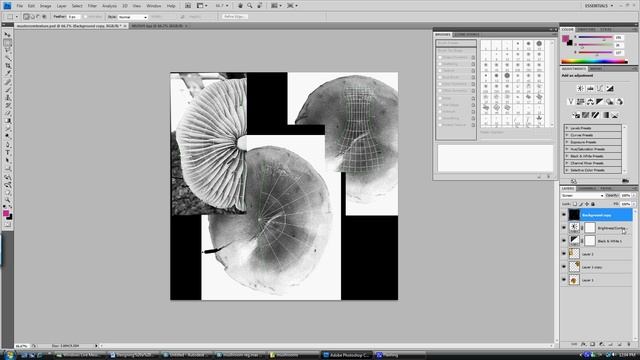Viewport: 640px width, 360px height.
Task: Open Brush Presets in Brushes panel
Action: [456, 43]
